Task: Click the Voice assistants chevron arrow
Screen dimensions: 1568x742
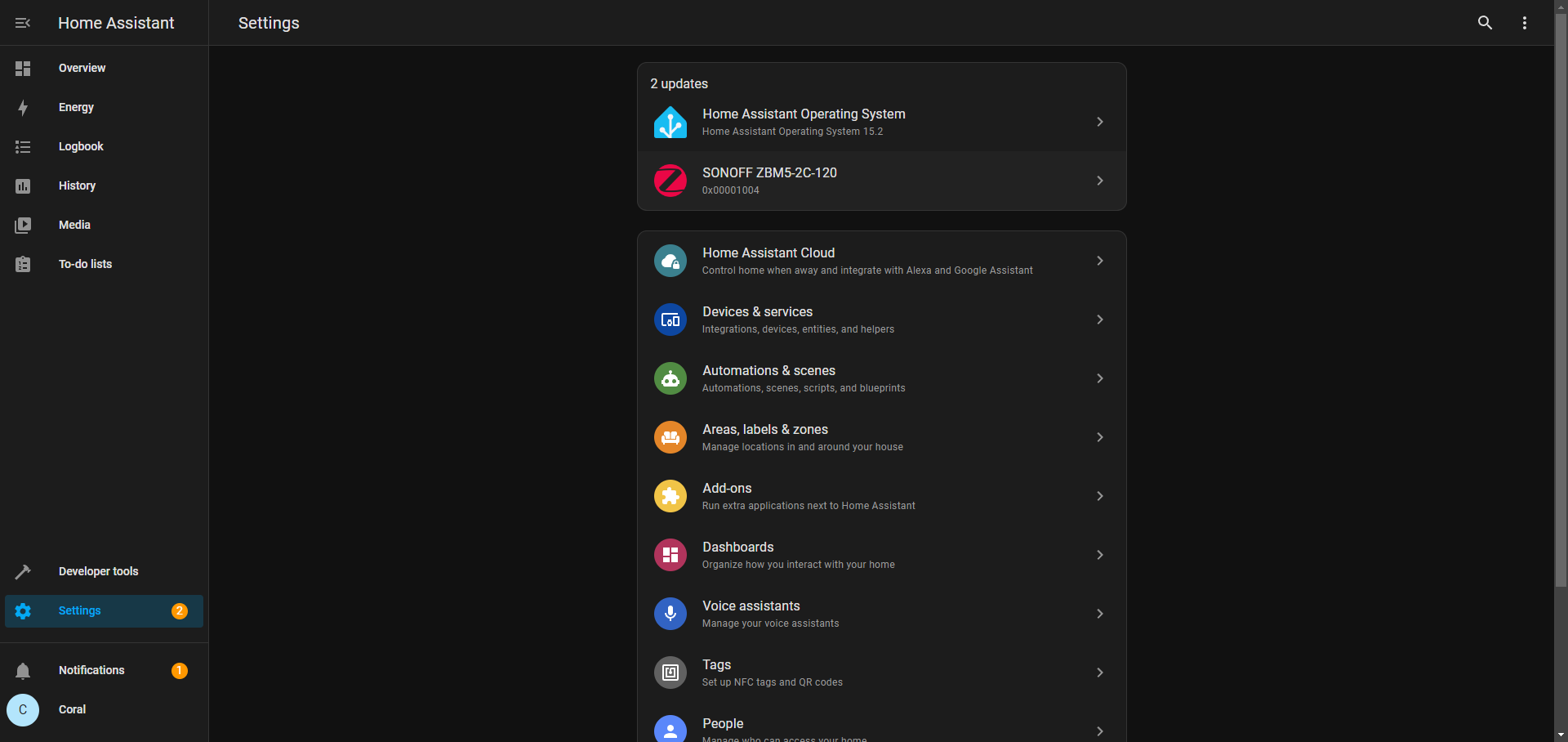Action: coord(1100,614)
